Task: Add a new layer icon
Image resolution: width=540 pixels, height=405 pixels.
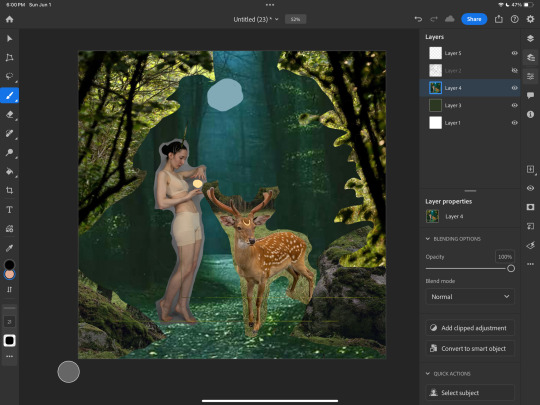Action: (530, 169)
